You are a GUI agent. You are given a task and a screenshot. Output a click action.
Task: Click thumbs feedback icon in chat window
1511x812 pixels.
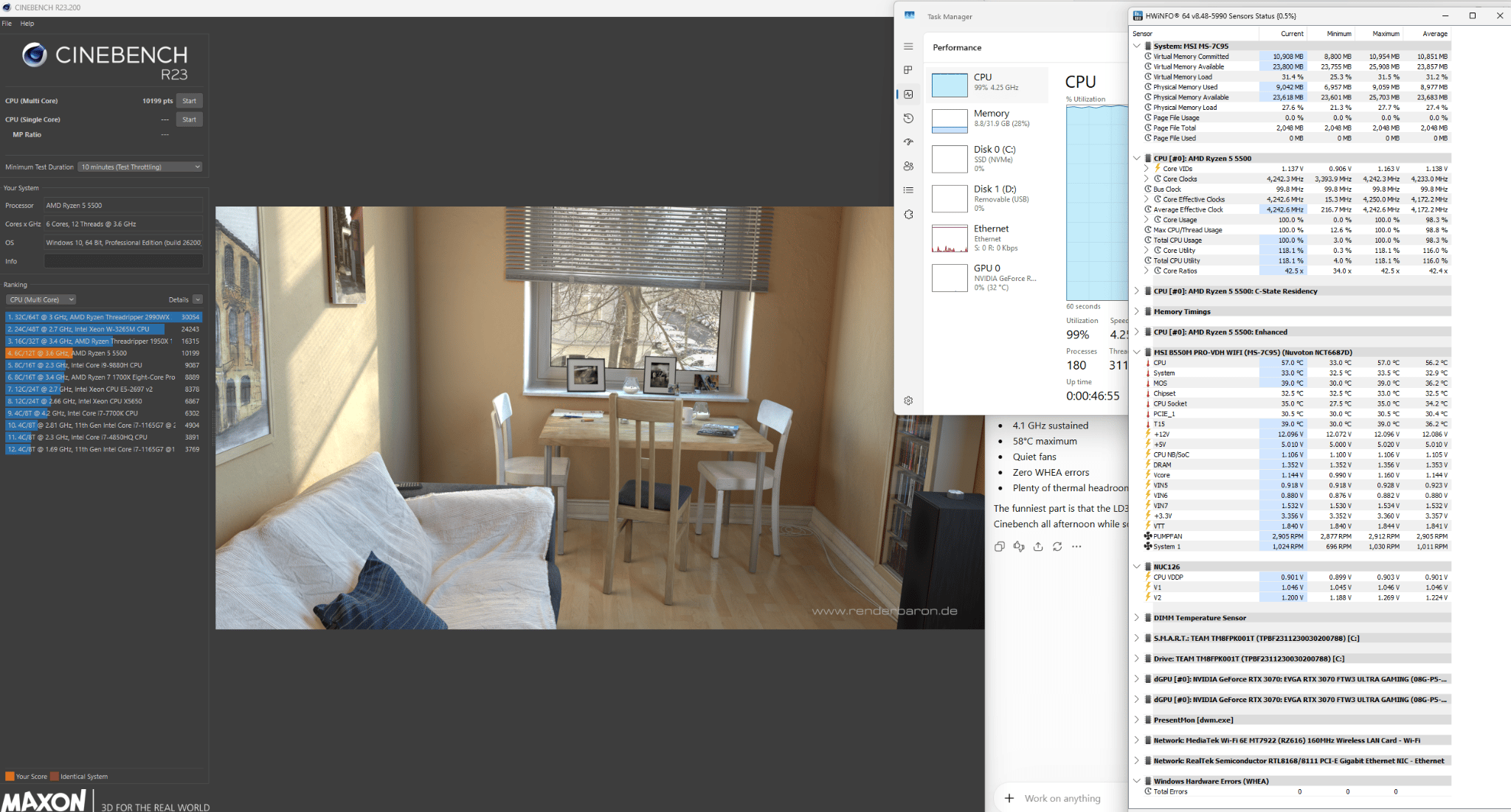coord(1019,546)
